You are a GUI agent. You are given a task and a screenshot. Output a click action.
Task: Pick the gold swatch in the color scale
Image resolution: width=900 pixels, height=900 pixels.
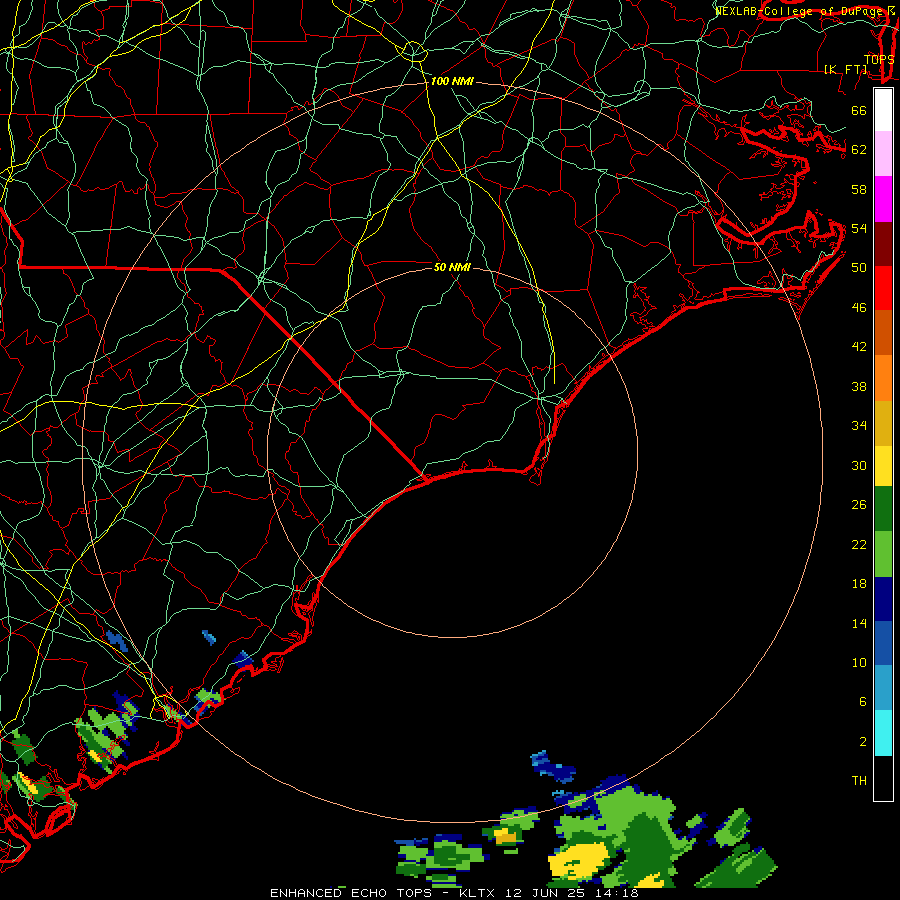pyautogui.click(x=883, y=422)
